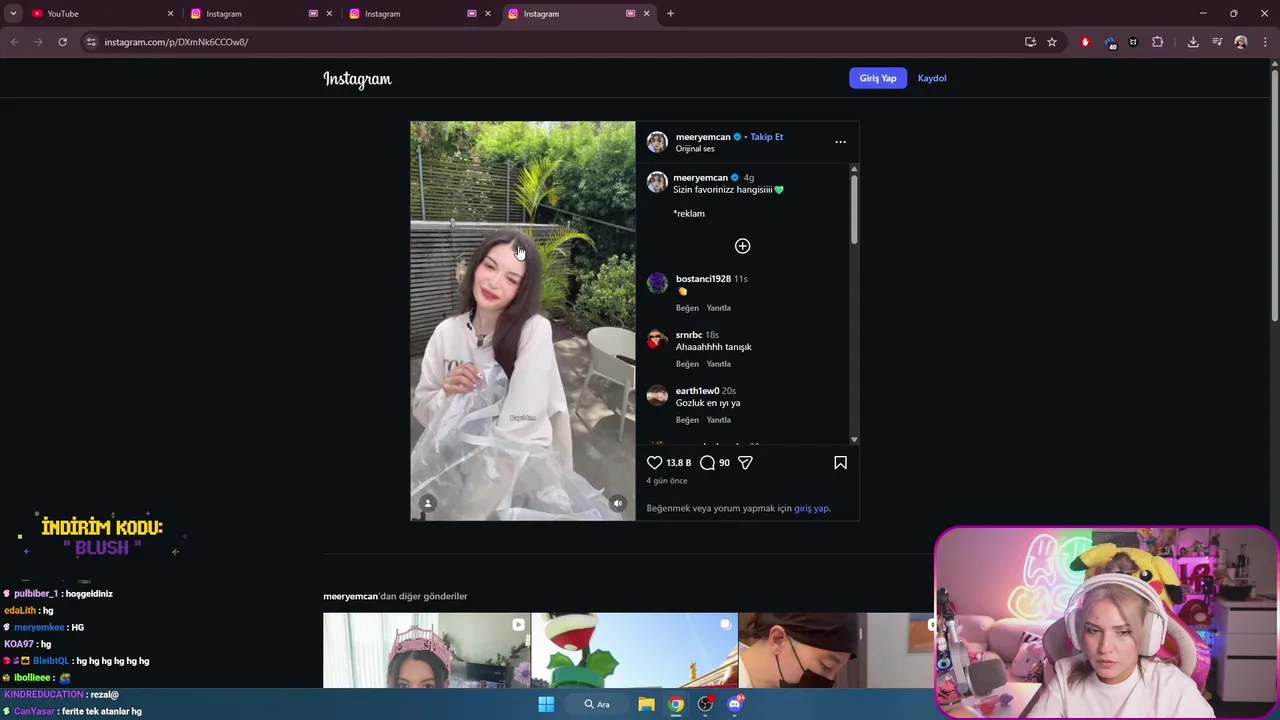Open Orijinal ses audio link

pos(695,149)
